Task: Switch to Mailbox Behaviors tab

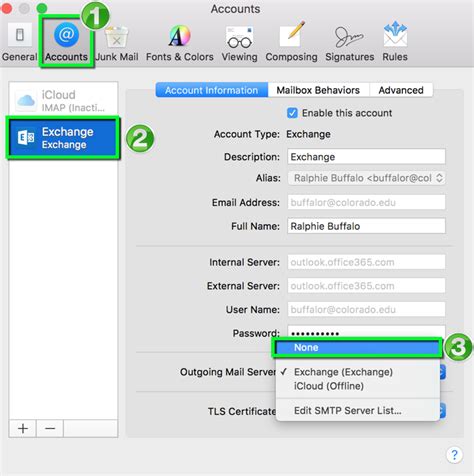Action: pyautogui.click(x=318, y=90)
